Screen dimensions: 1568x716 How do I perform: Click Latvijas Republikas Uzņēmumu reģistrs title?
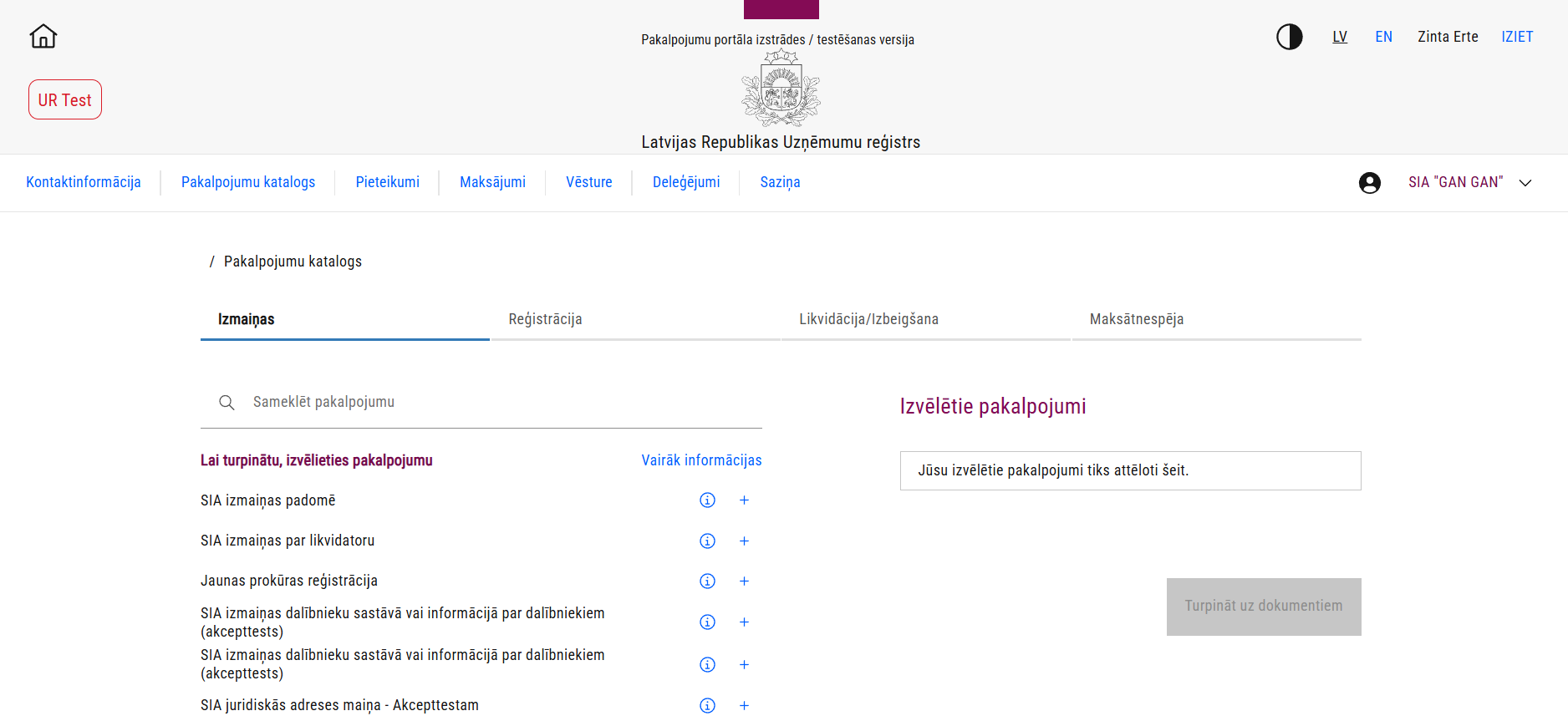pos(781,143)
